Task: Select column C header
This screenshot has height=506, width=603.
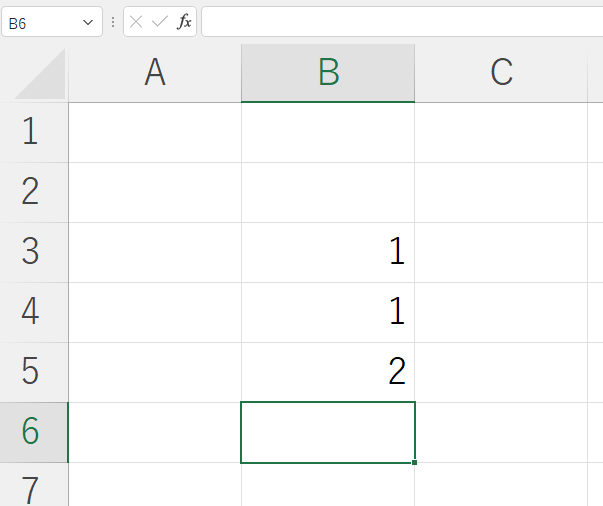Action: [501, 73]
